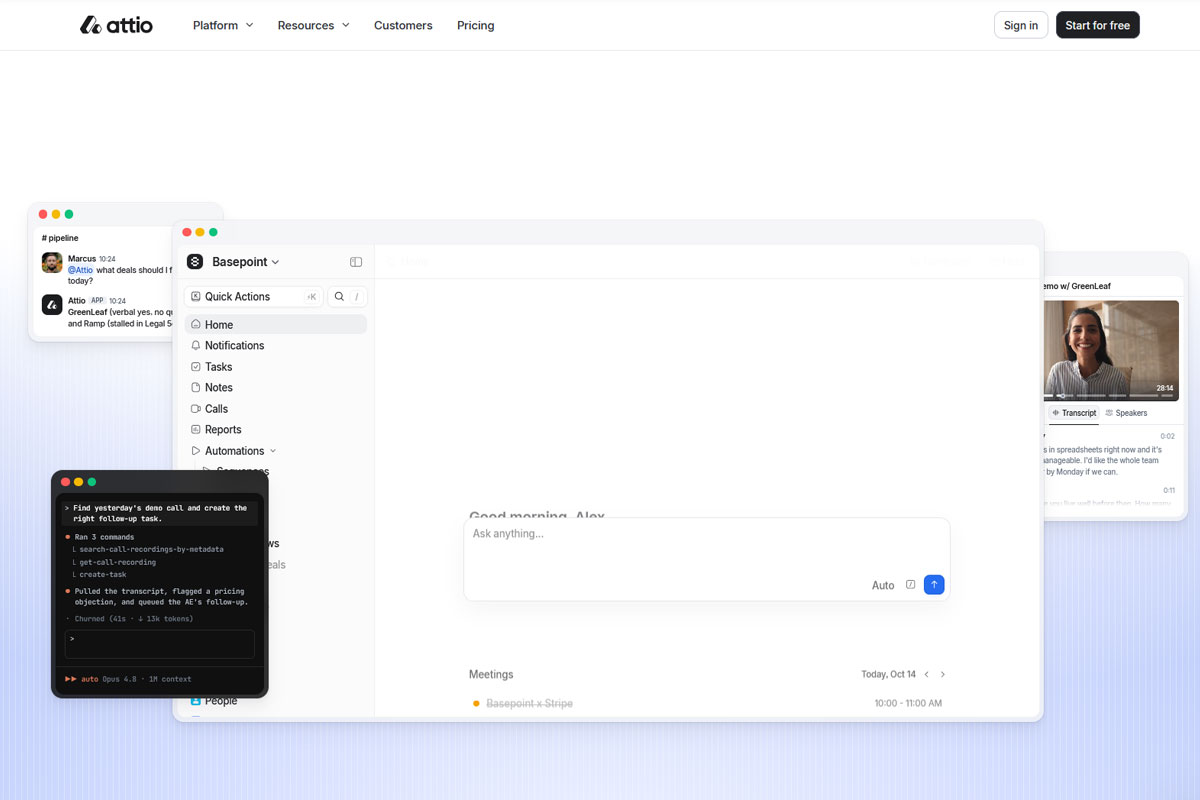Screen dimensions: 1200x800
Task: Go to previous day in Meetings
Action: (926, 675)
